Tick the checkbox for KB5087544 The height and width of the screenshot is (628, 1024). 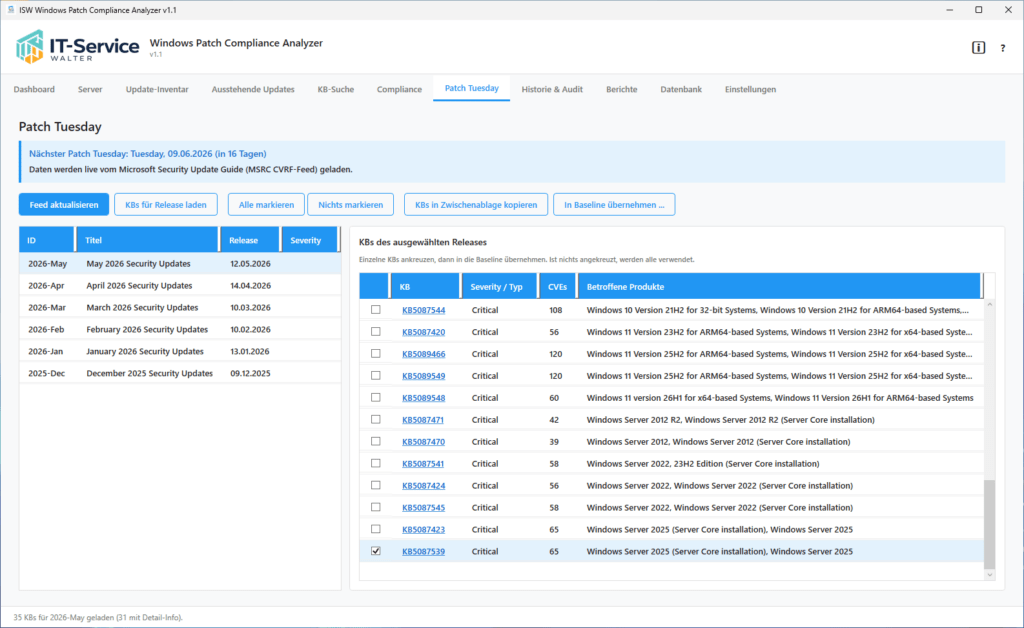point(376,309)
